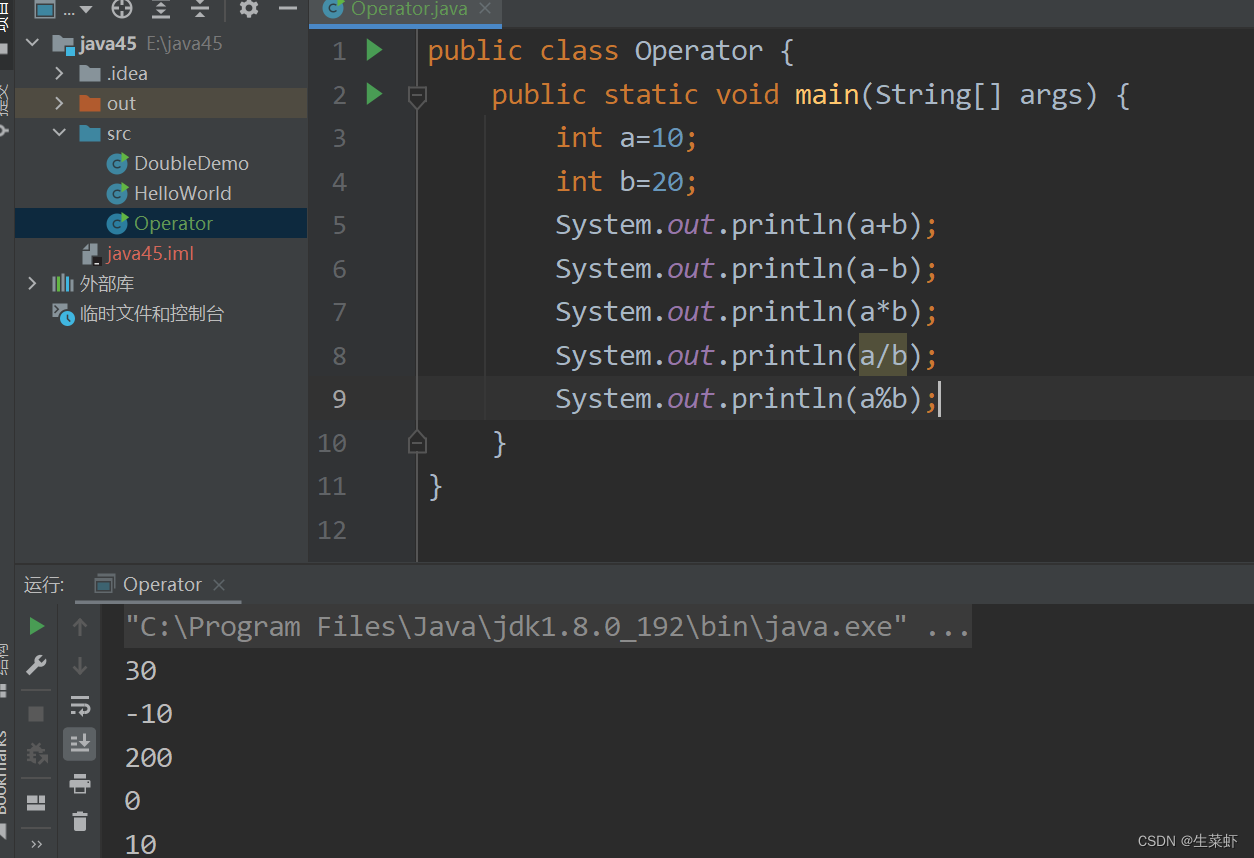1254x858 pixels.
Task: Close the Operator.java editor tab
Action: point(486,9)
